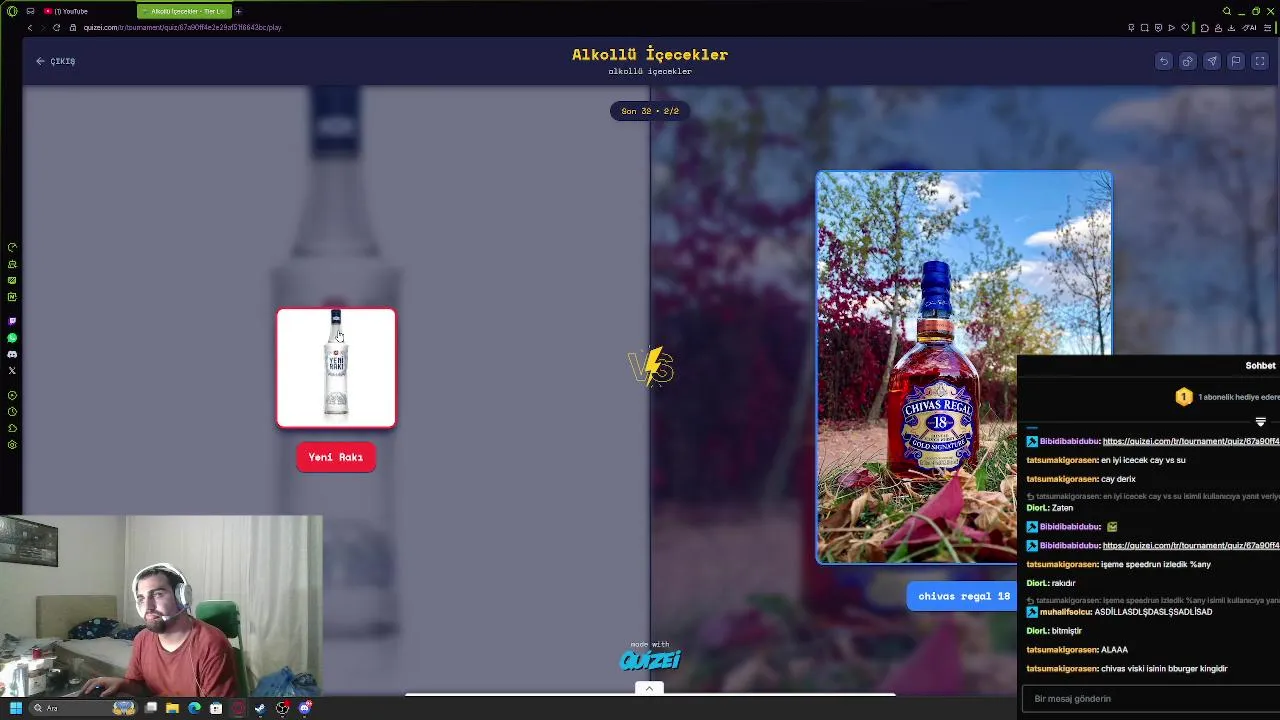Open the Twitch icon in Opera sidebar
The width and height of the screenshot is (1280, 720).
(12, 321)
